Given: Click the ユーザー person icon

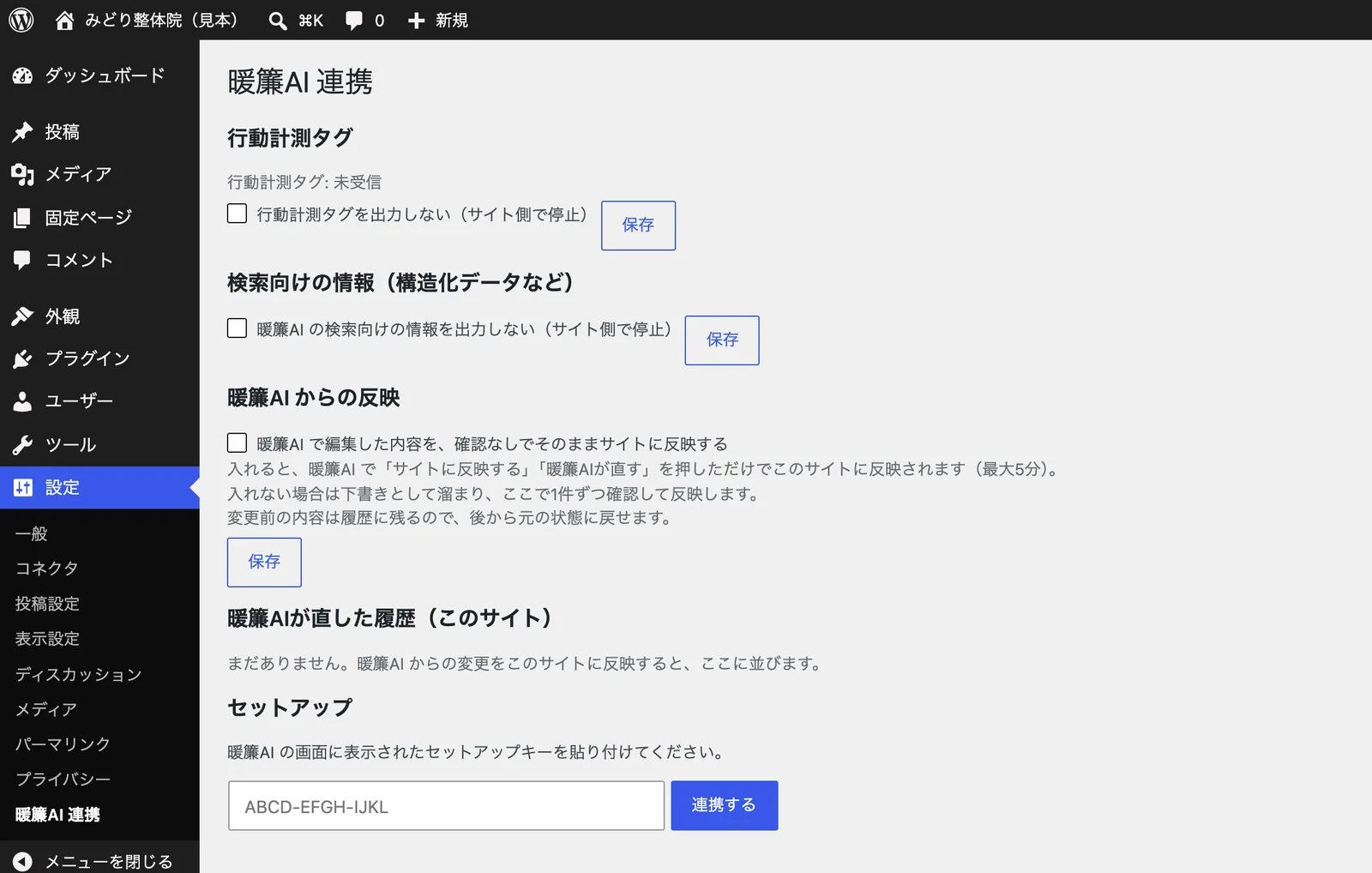Looking at the screenshot, I should pos(22,401).
